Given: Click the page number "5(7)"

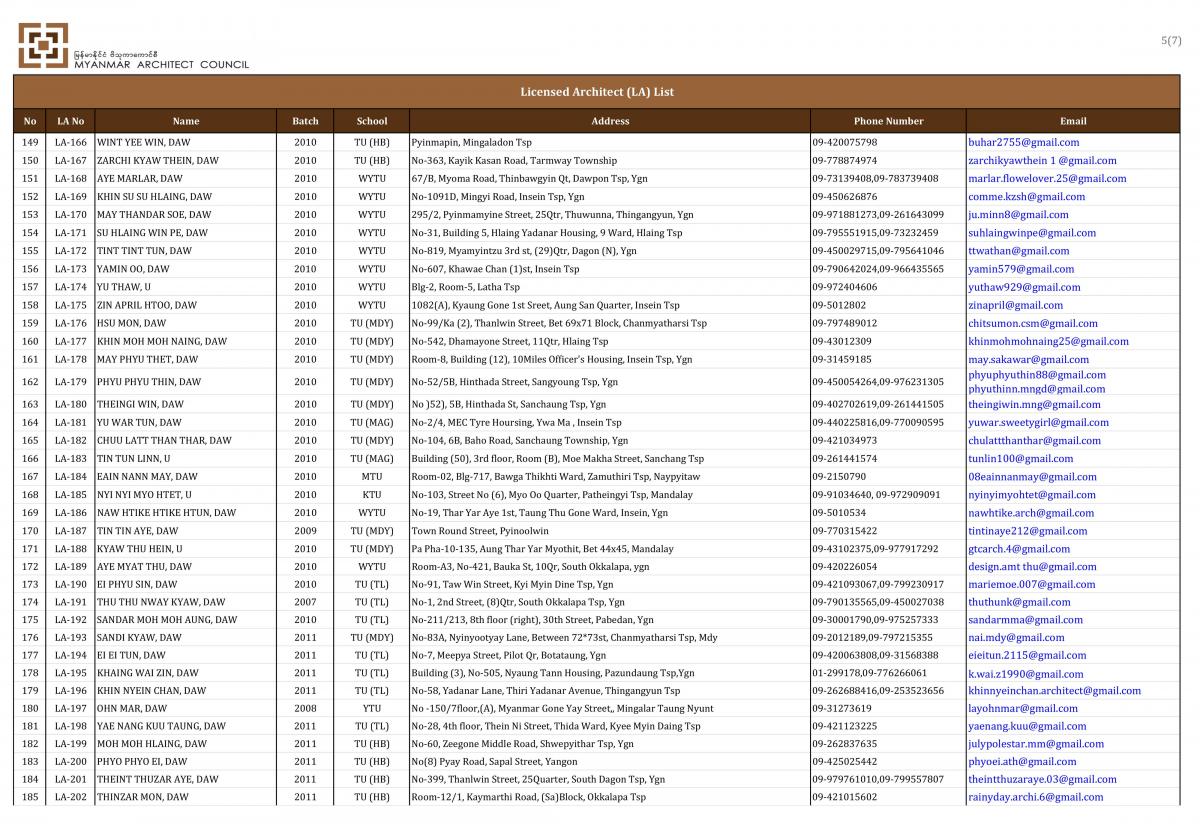Looking at the screenshot, I should [x=1171, y=41].
